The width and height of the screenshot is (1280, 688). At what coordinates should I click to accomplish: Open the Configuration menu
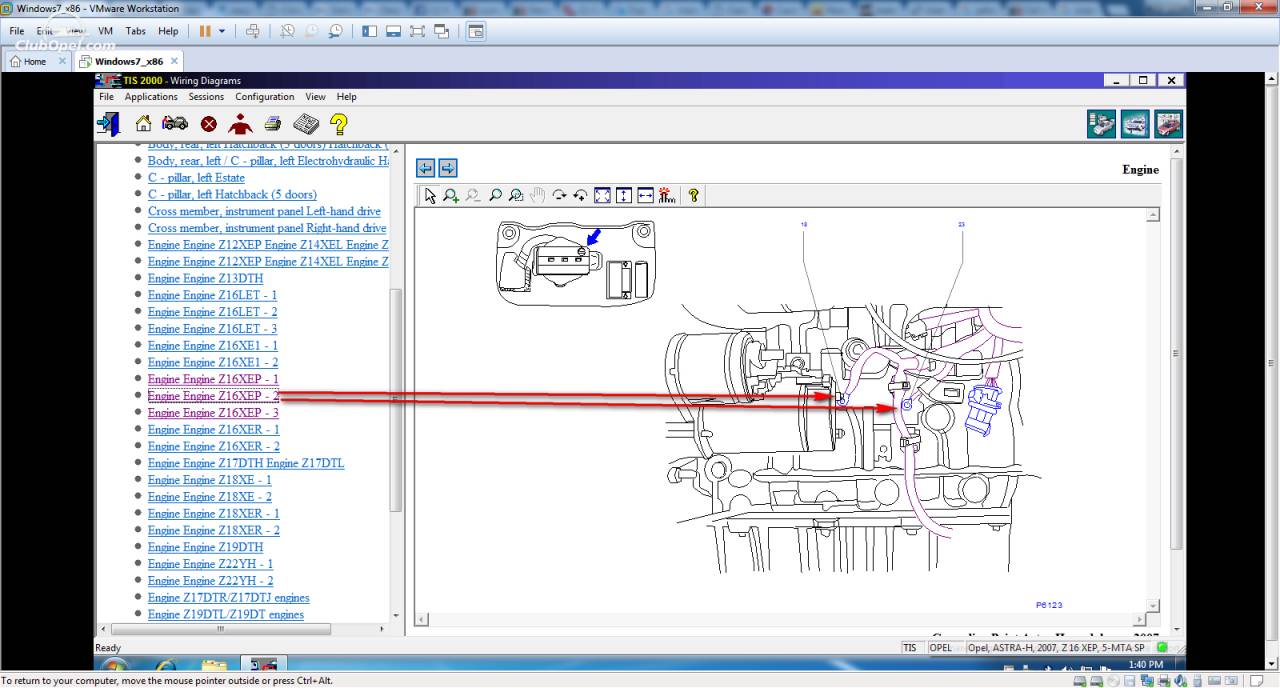[x=265, y=97]
